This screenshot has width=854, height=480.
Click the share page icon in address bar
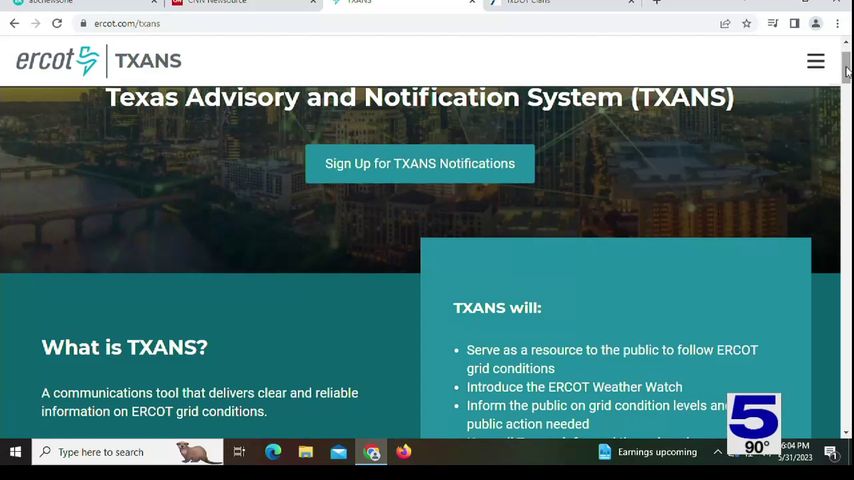click(724, 23)
